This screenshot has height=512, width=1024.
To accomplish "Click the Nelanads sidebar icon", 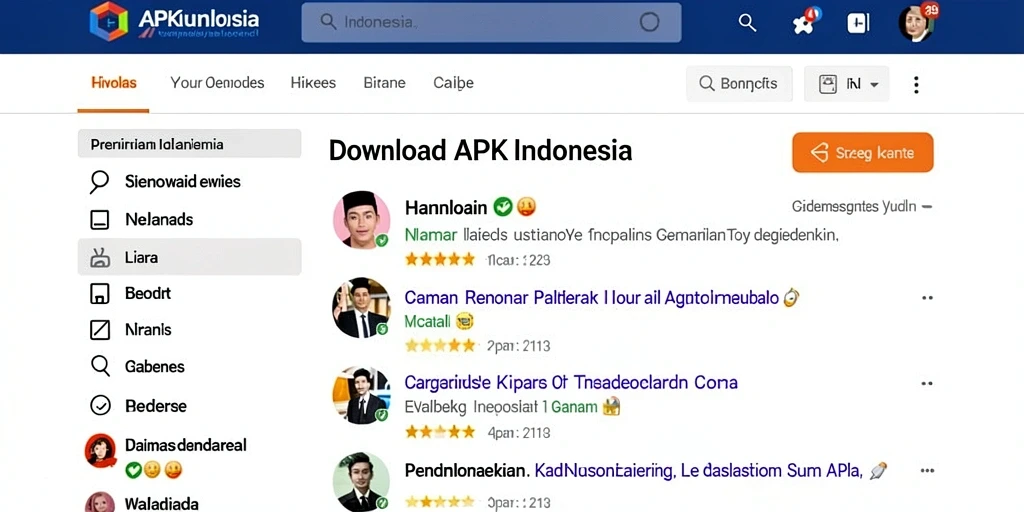I will click(99, 219).
